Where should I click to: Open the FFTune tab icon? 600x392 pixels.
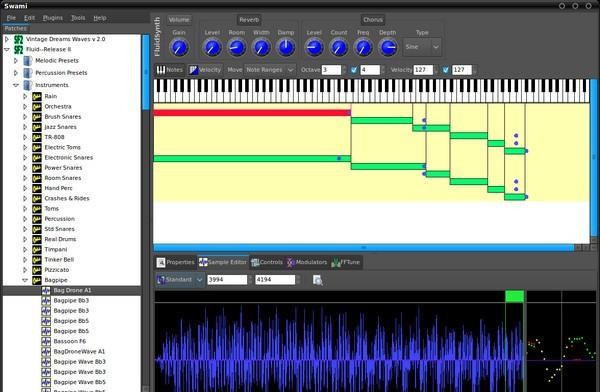point(336,262)
